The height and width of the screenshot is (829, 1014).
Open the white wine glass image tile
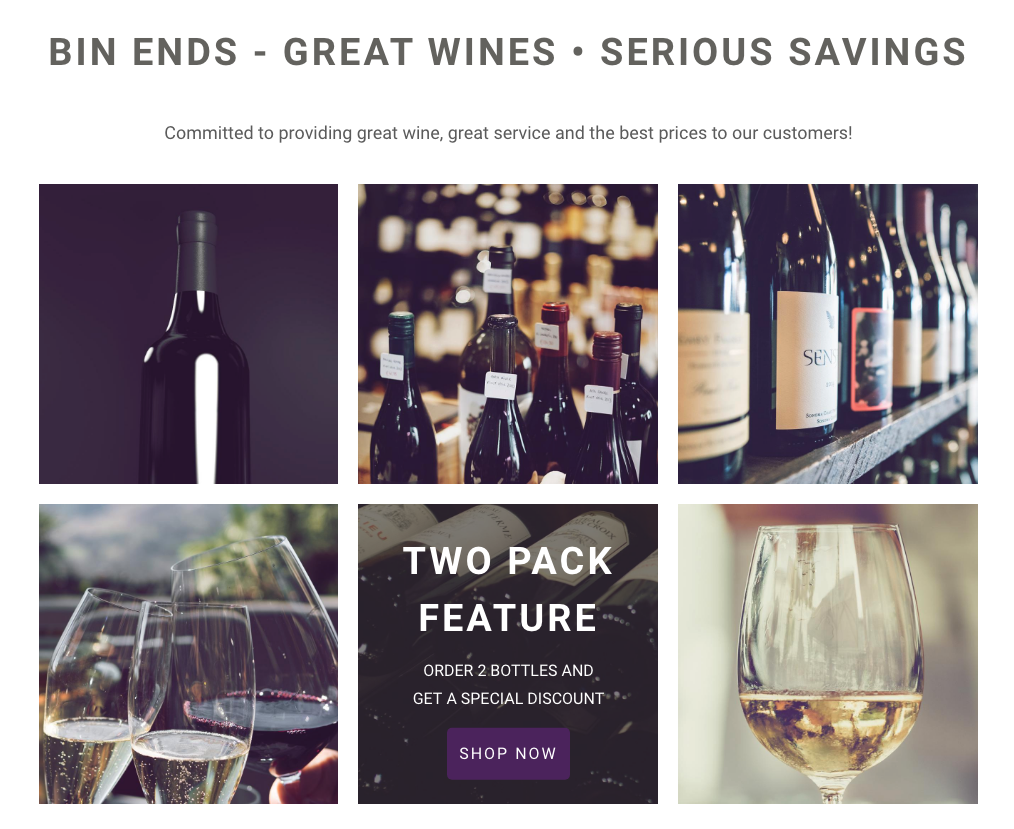828,654
